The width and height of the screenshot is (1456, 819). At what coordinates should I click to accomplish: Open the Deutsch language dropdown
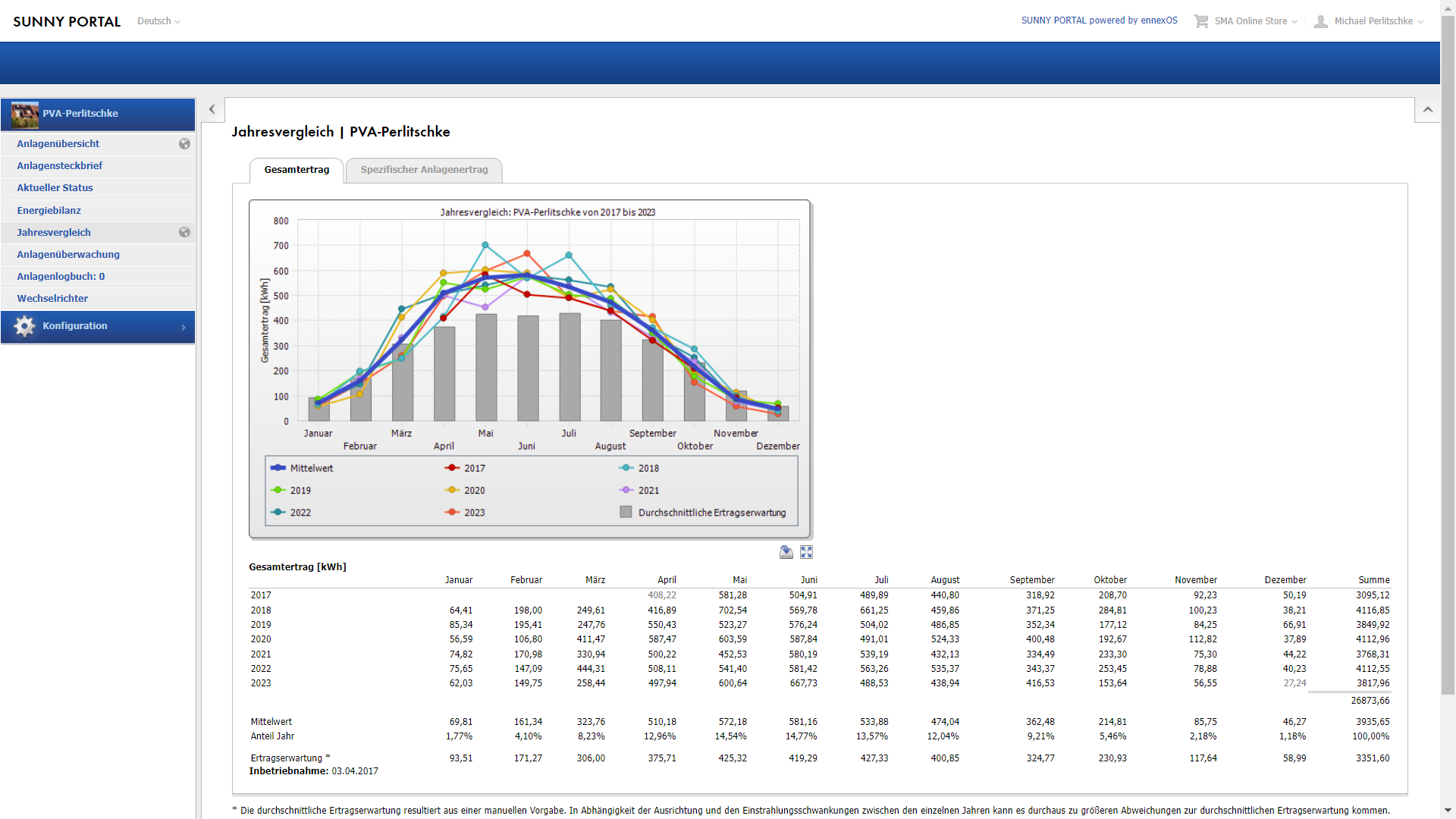(x=158, y=21)
